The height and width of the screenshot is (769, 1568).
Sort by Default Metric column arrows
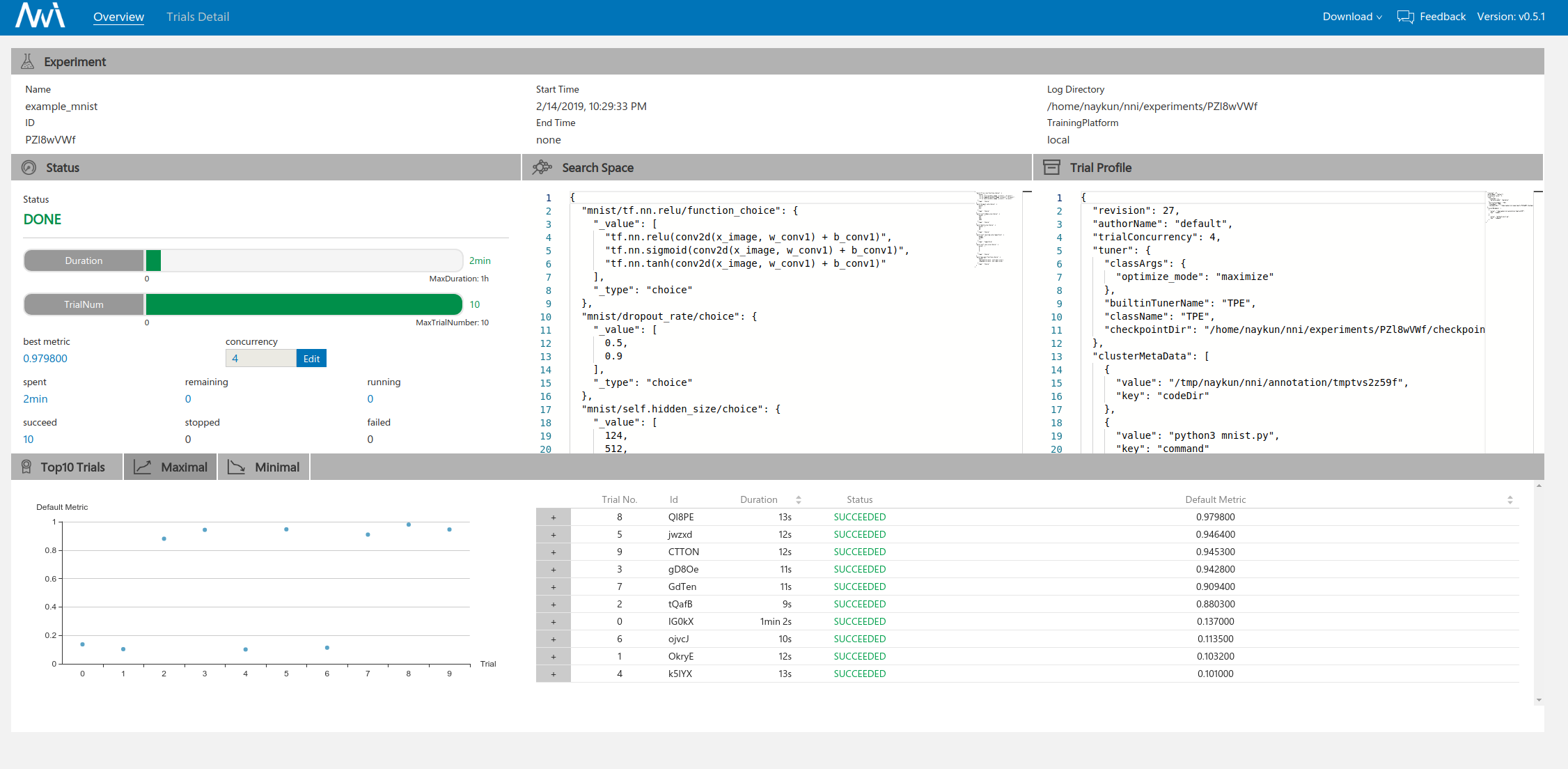coord(1510,499)
